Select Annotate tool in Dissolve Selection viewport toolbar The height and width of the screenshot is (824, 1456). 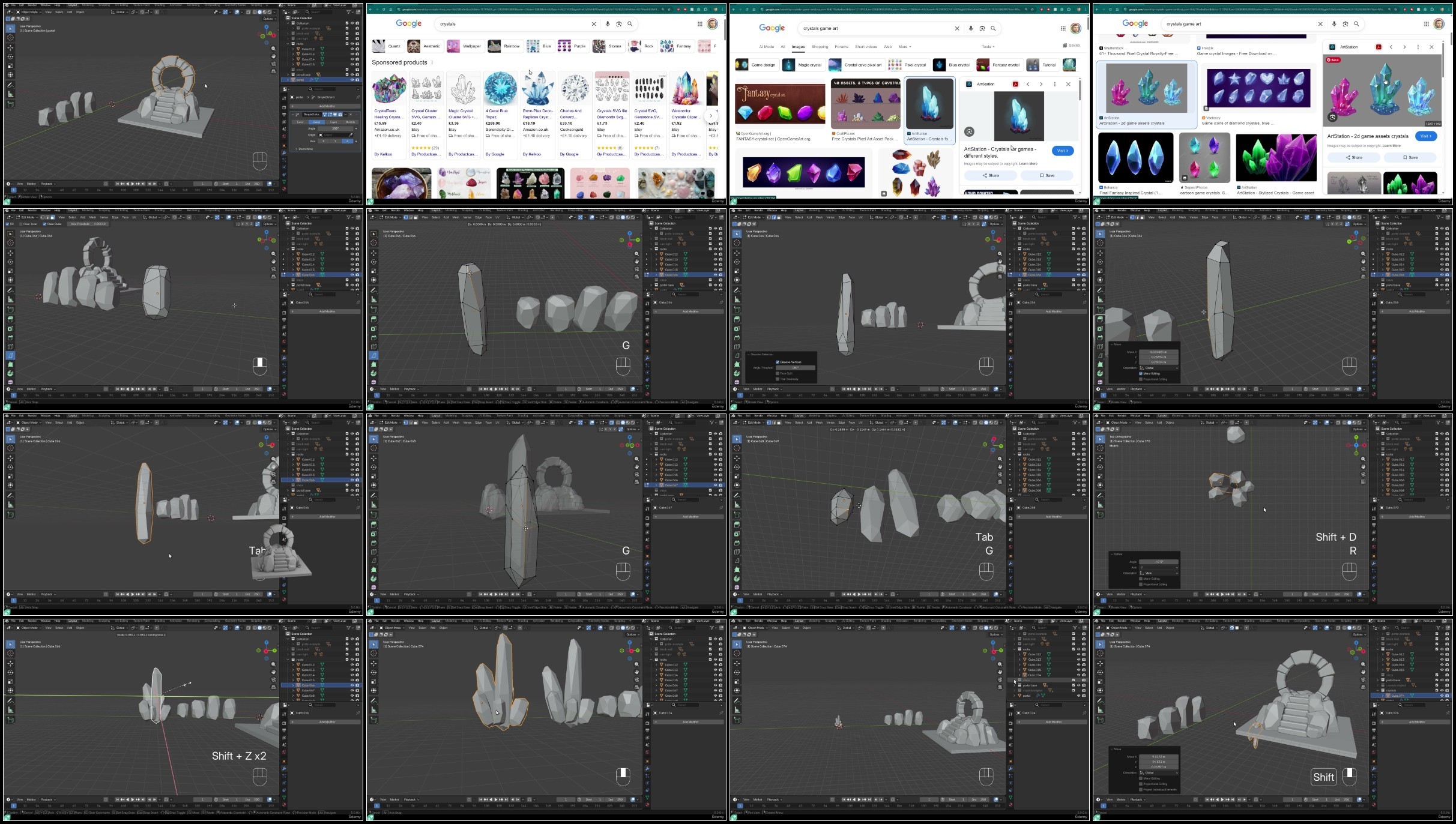[x=737, y=290]
